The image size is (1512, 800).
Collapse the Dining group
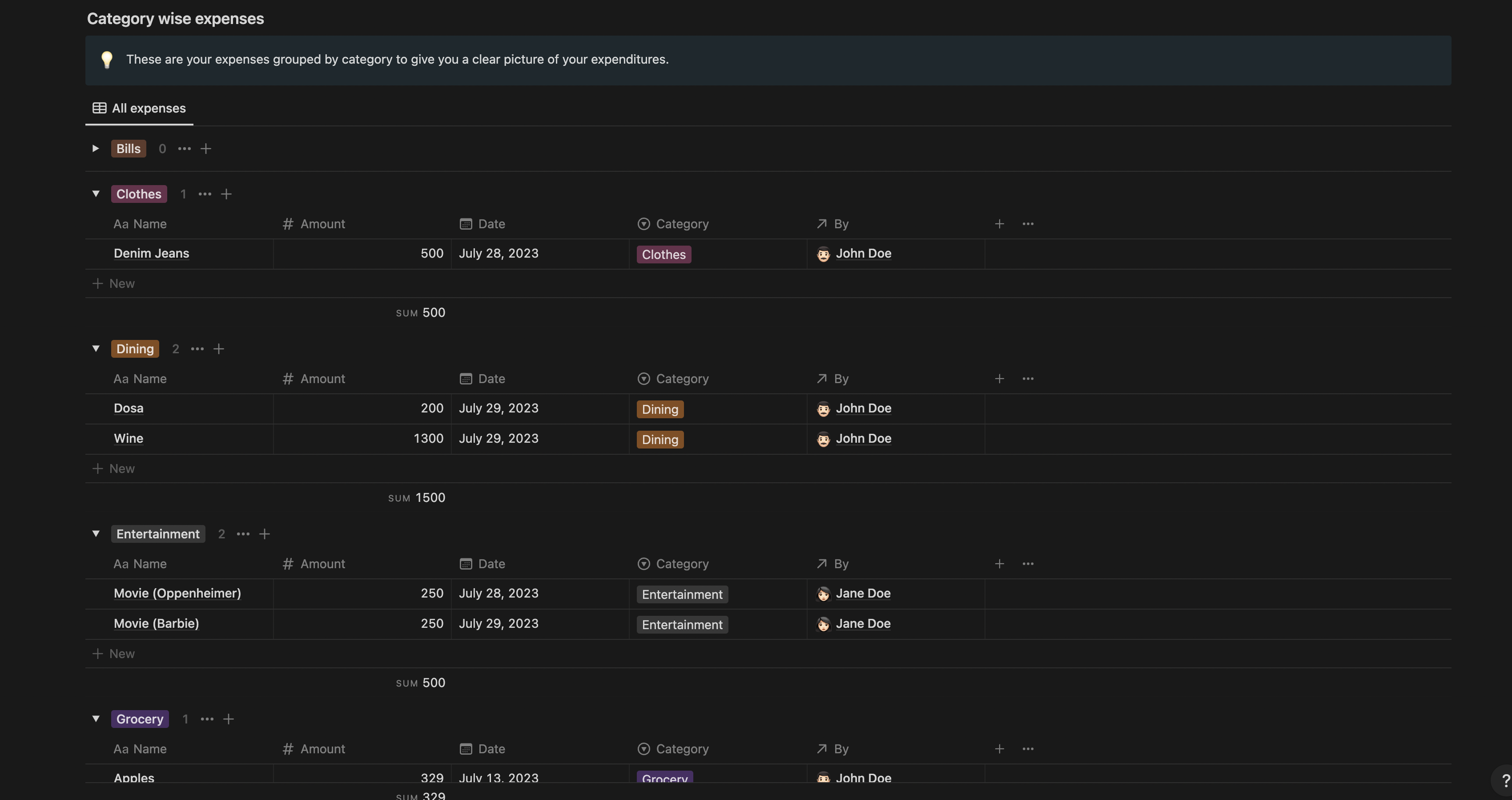click(x=96, y=349)
